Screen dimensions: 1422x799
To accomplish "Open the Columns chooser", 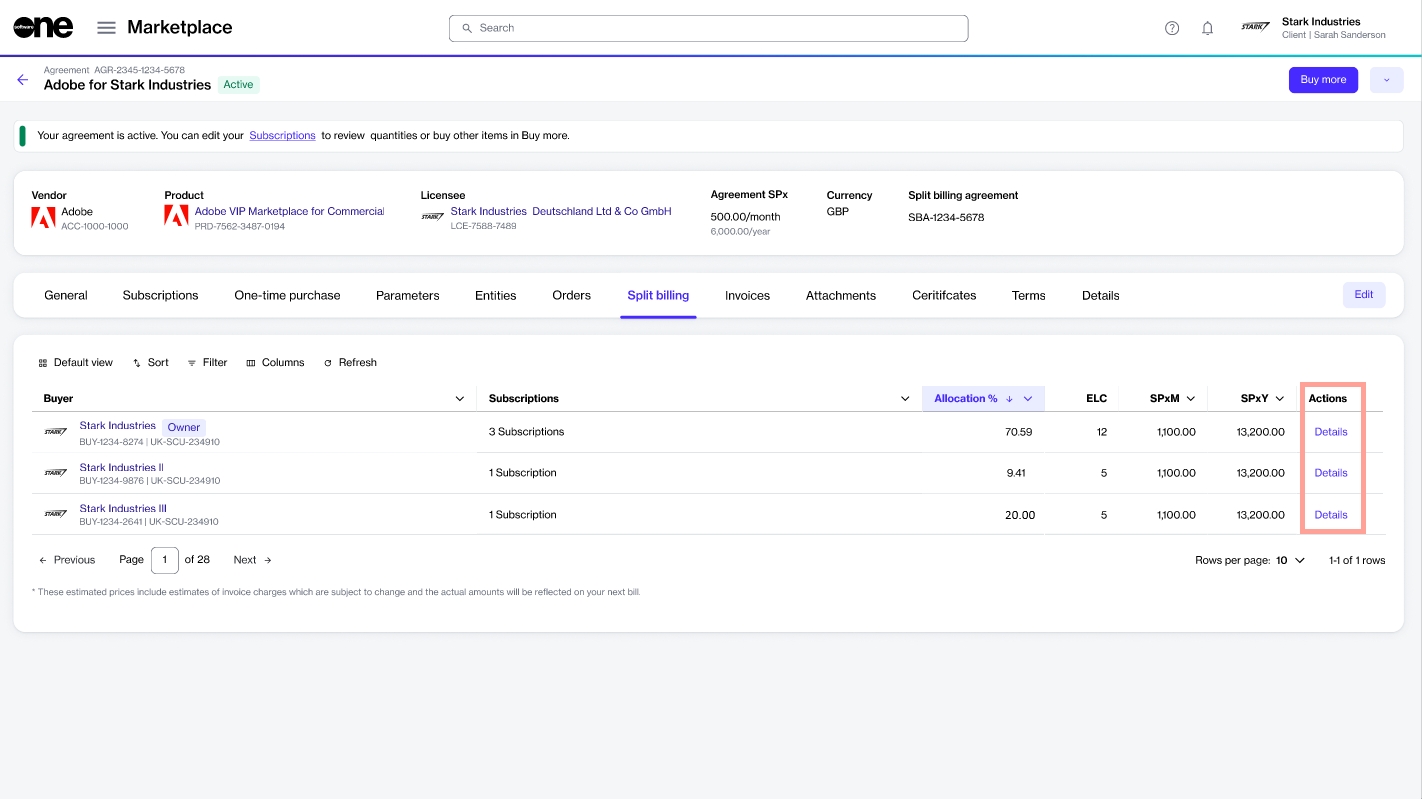I will (275, 363).
